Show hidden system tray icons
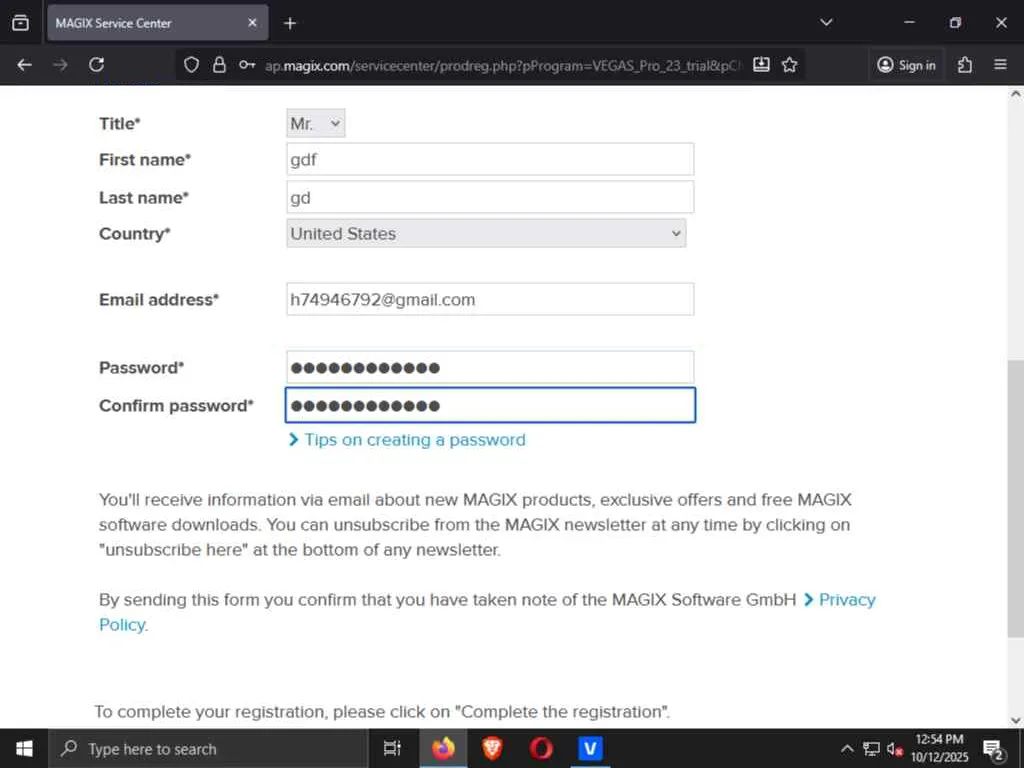 [x=847, y=748]
